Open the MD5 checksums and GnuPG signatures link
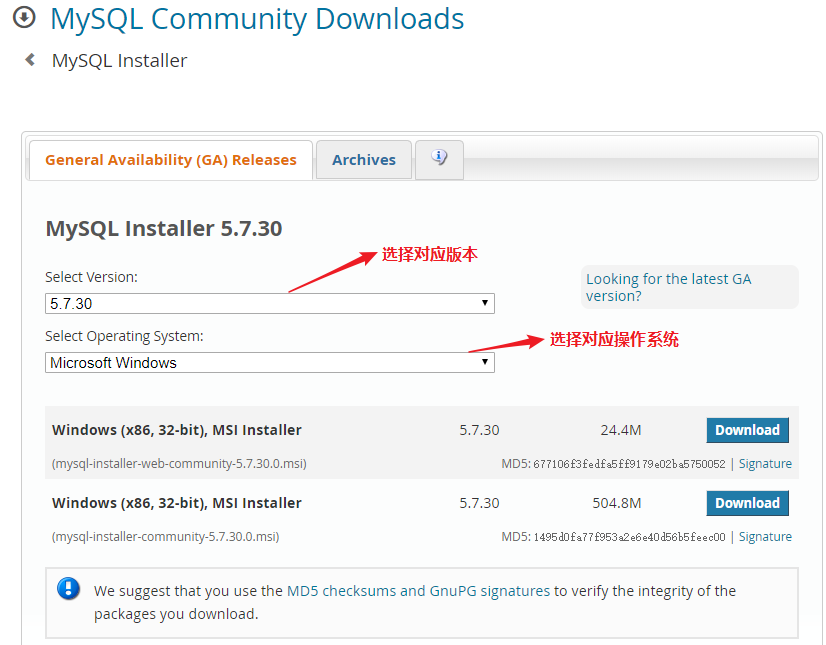 point(418,591)
